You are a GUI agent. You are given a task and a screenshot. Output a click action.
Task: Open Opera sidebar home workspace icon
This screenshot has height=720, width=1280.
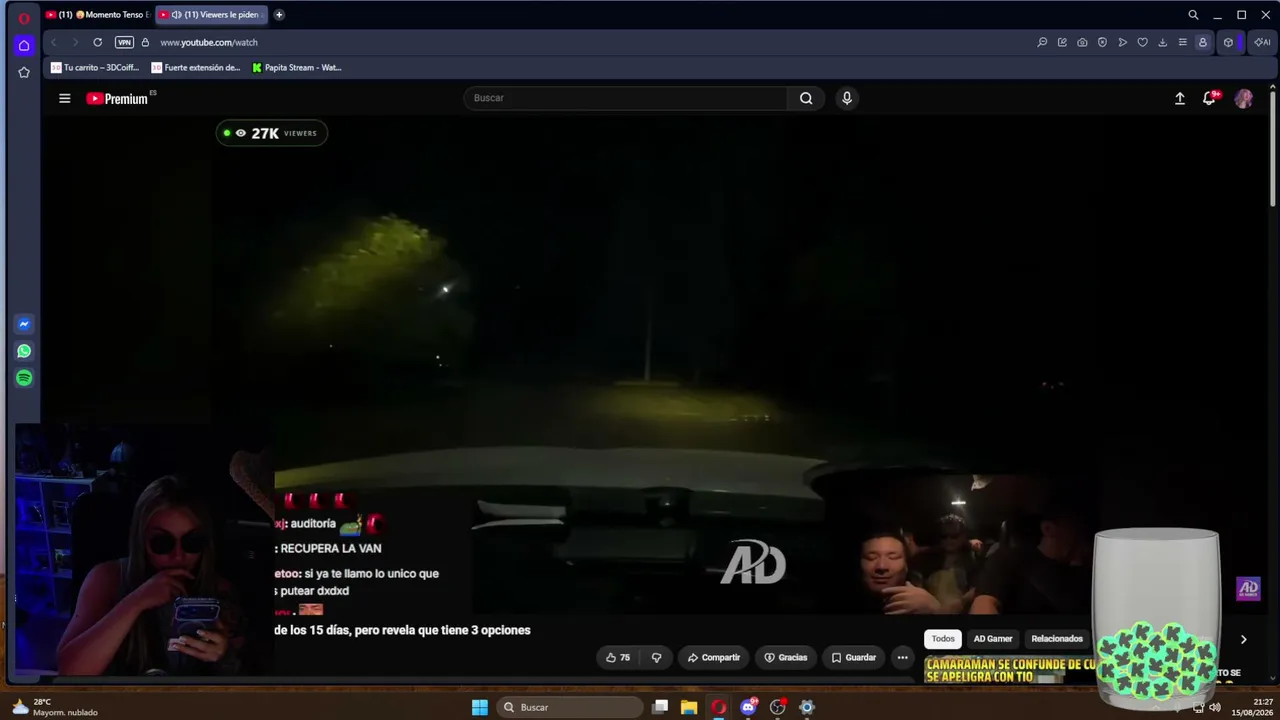[x=24, y=45]
